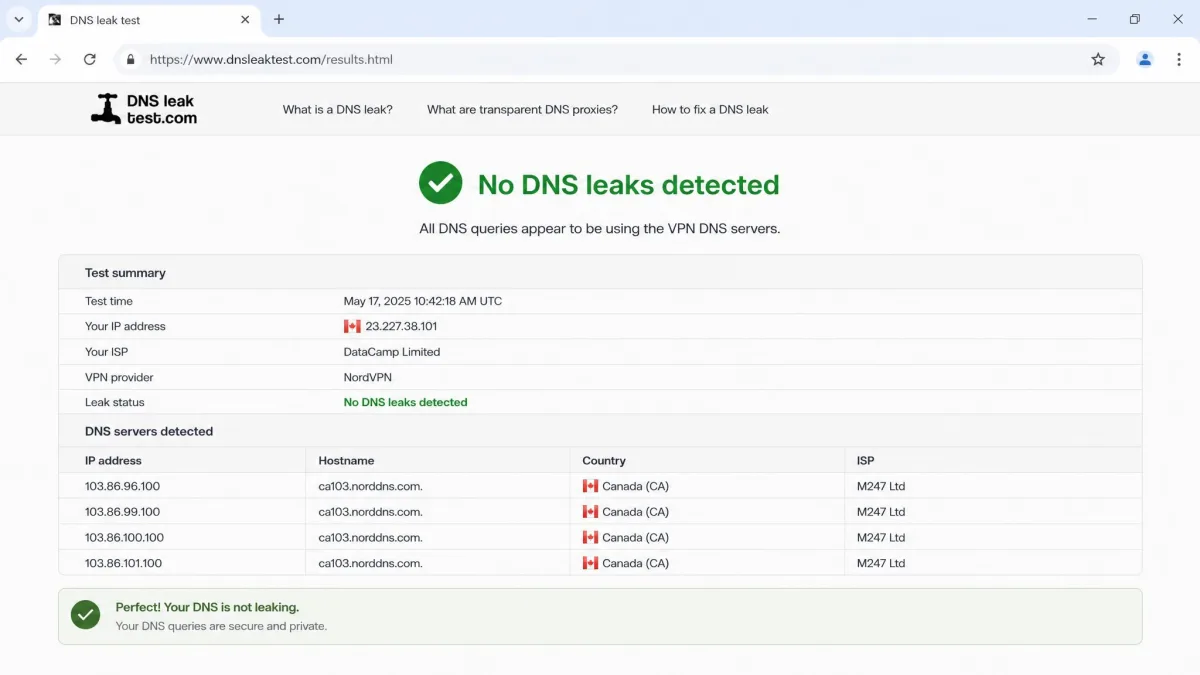Click 'Perfect! Your DNS is not leaking.' message
The height and width of the screenshot is (675, 1200).
[x=207, y=607]
